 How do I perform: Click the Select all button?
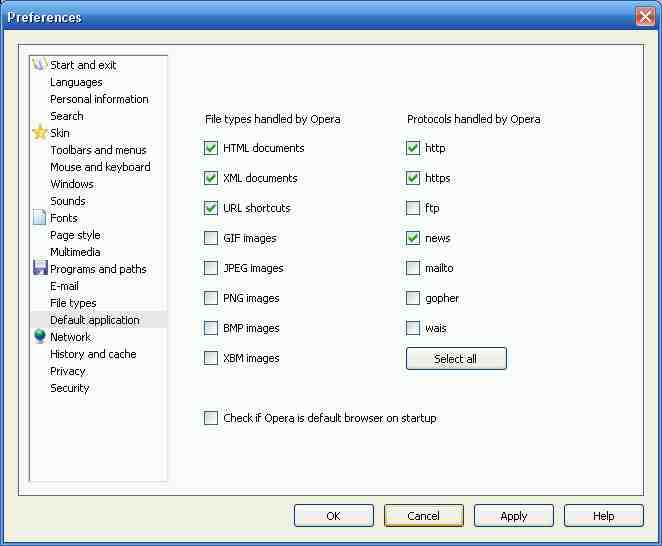456,359
